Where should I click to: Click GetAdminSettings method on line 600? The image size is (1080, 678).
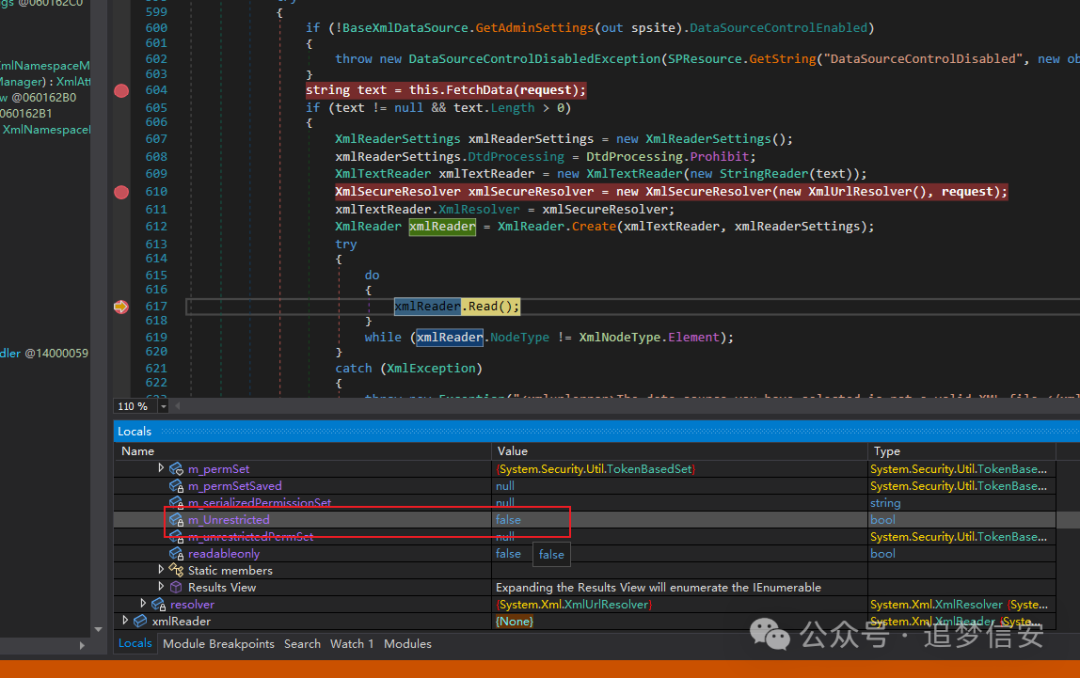[x=534, y=28]
